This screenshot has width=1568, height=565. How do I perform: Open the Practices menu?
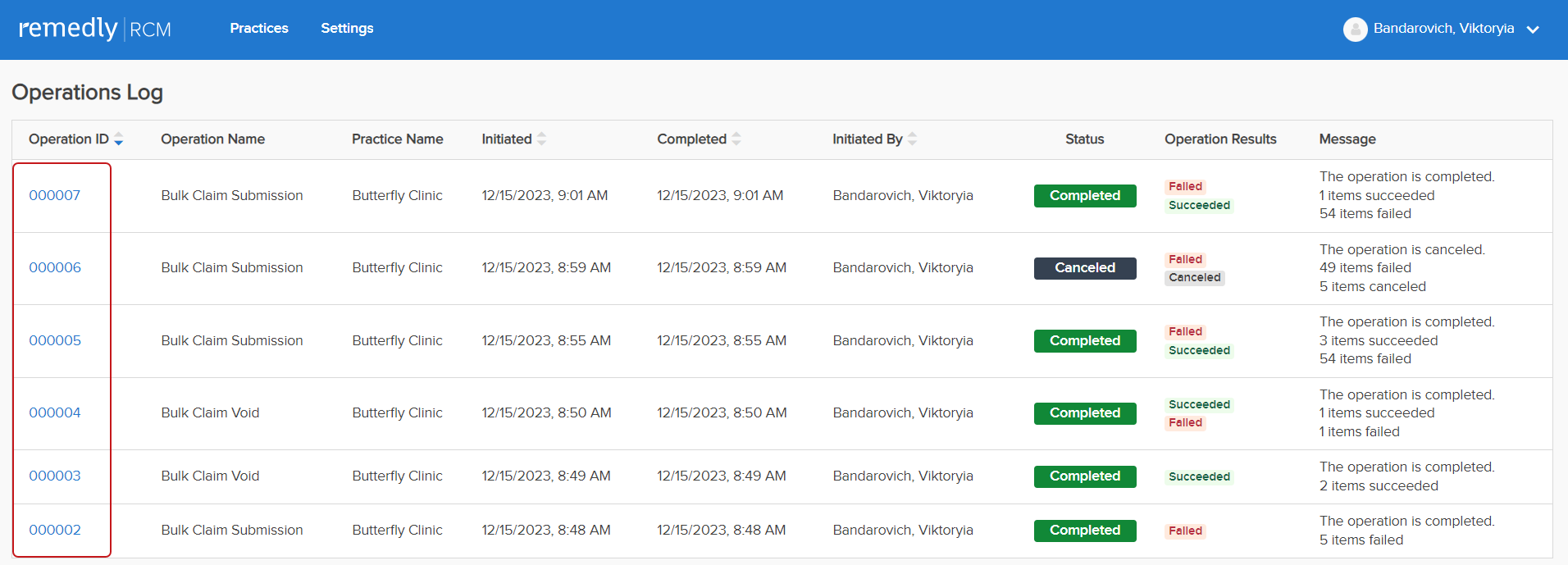tap(259, 28)
